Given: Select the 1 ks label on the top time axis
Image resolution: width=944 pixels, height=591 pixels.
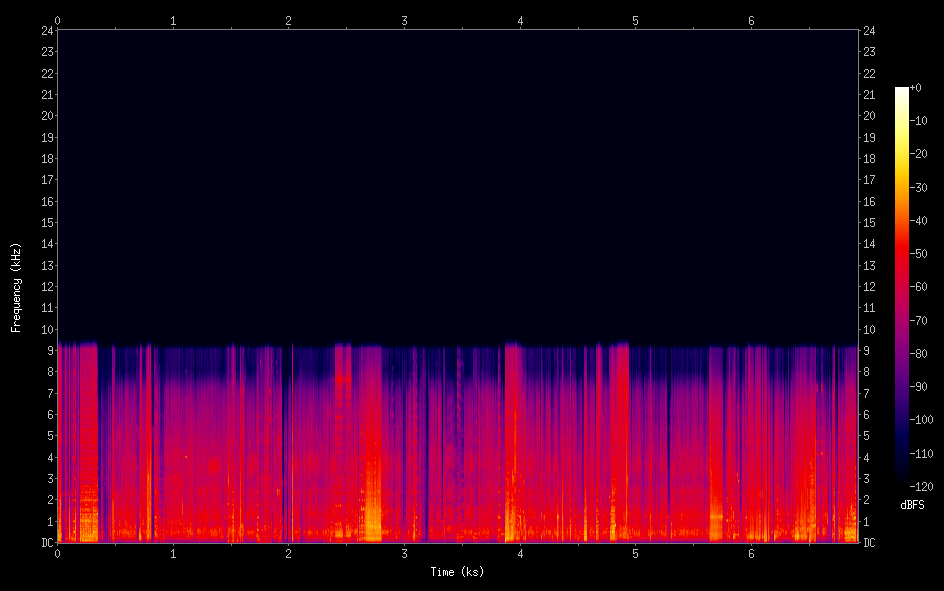Looking at the screenshot, I should [173, 20].
